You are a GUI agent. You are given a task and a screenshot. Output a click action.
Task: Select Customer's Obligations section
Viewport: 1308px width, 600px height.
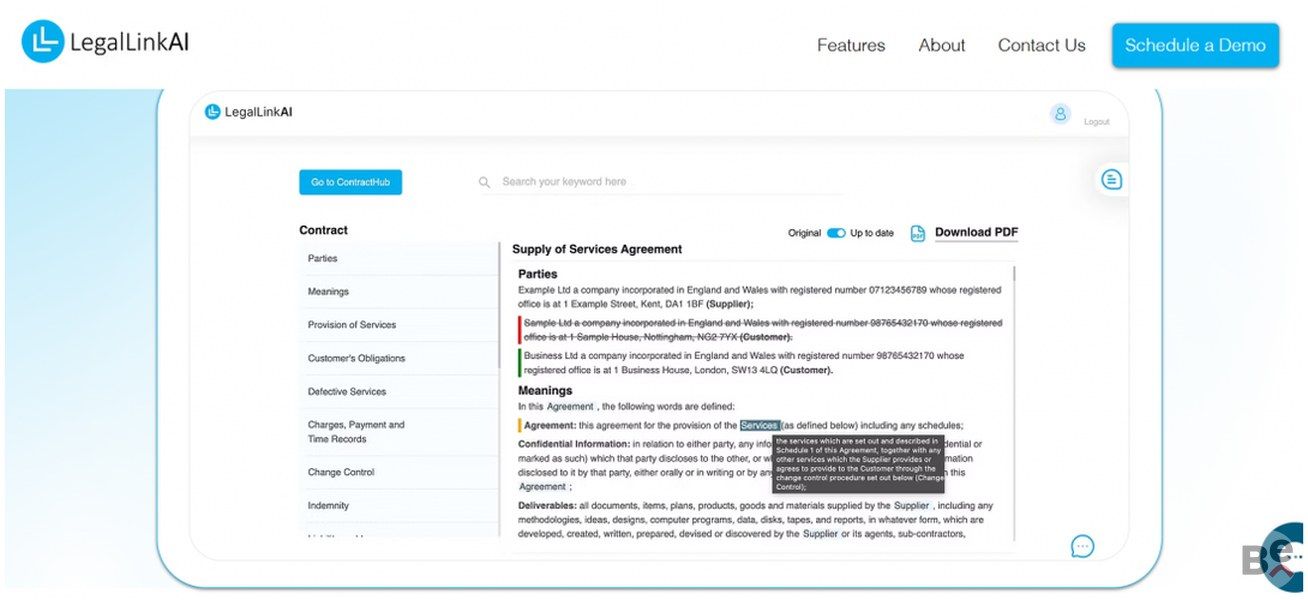[399, 358]
